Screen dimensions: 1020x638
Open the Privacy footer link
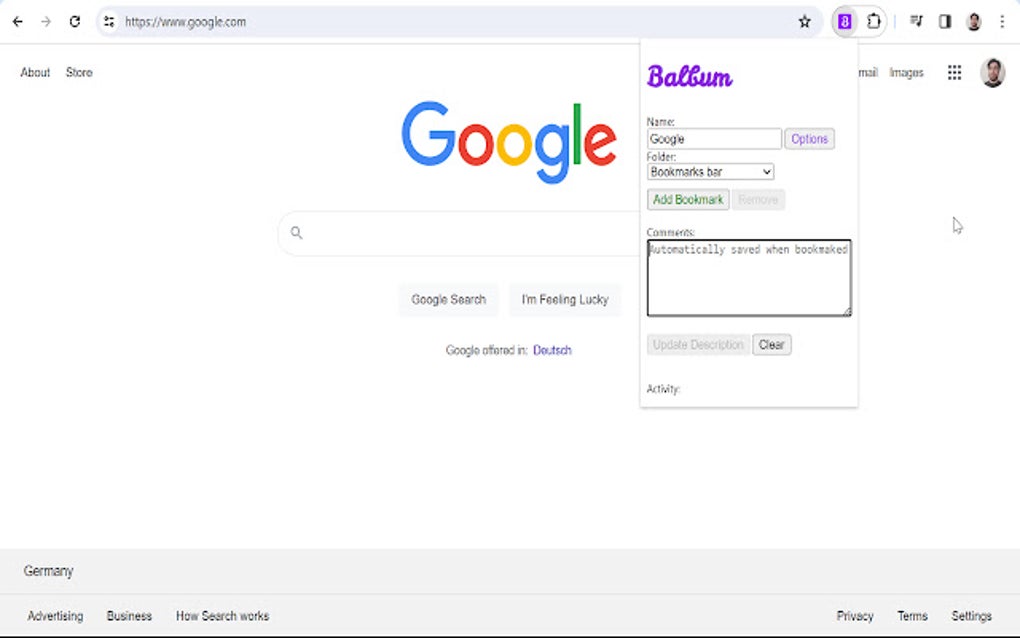pos(855,616)
